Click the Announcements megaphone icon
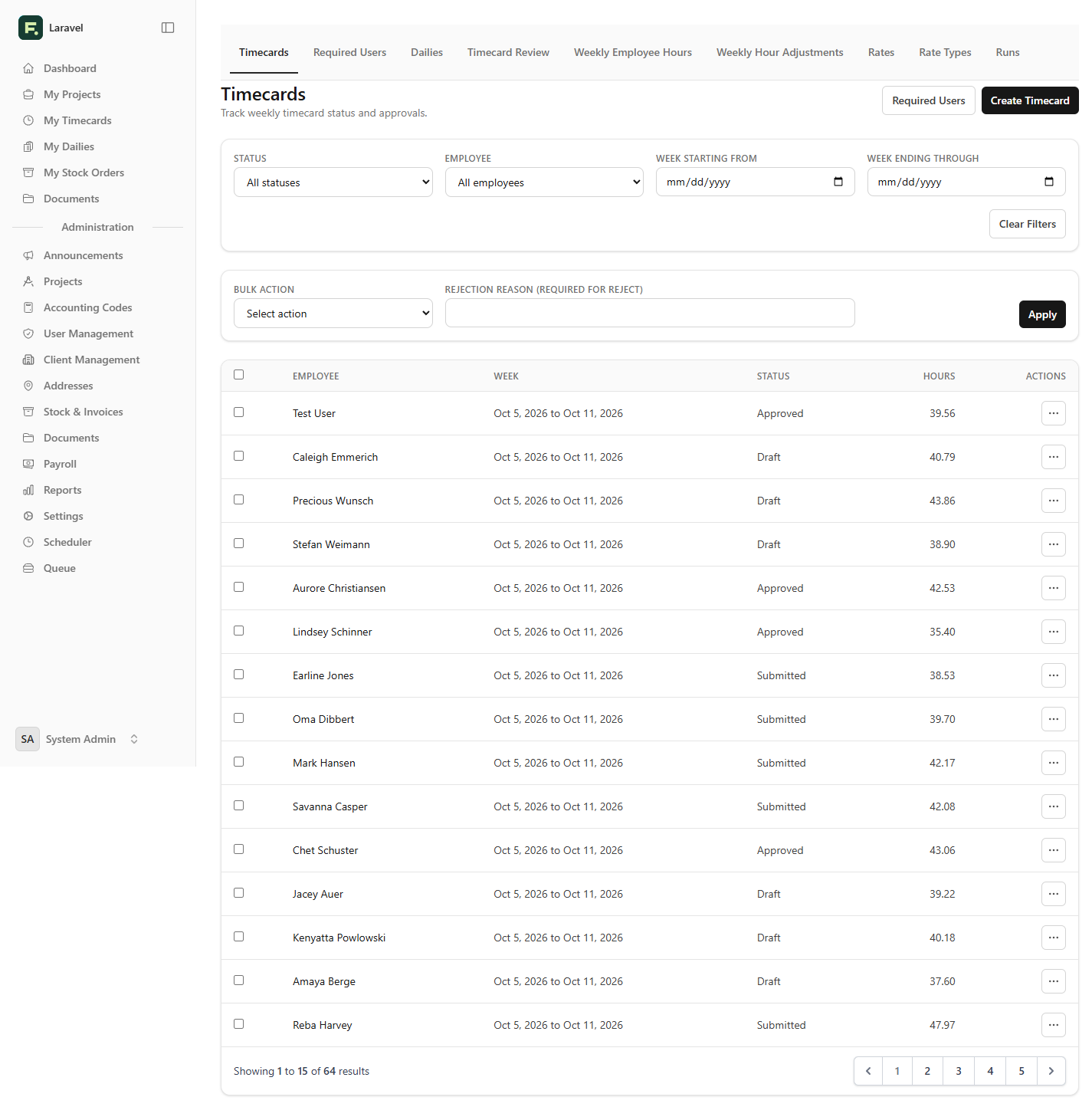 pyautogui.click(x=28, y=255)
